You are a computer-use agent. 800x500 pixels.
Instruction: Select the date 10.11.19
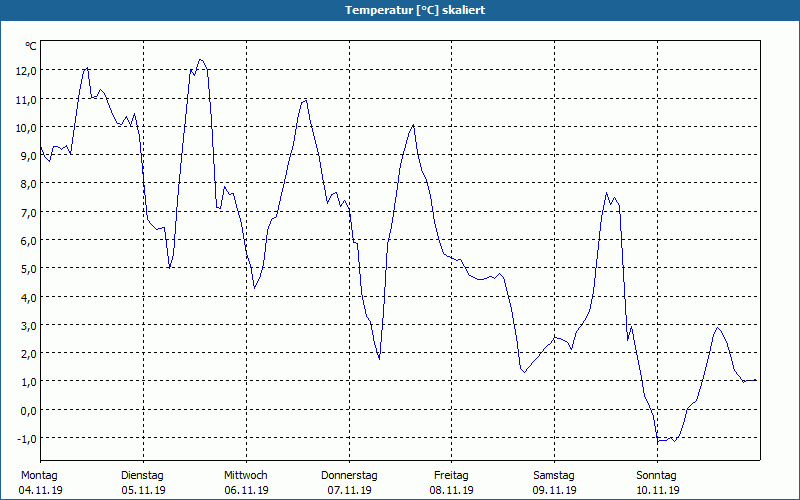point(657,490)
